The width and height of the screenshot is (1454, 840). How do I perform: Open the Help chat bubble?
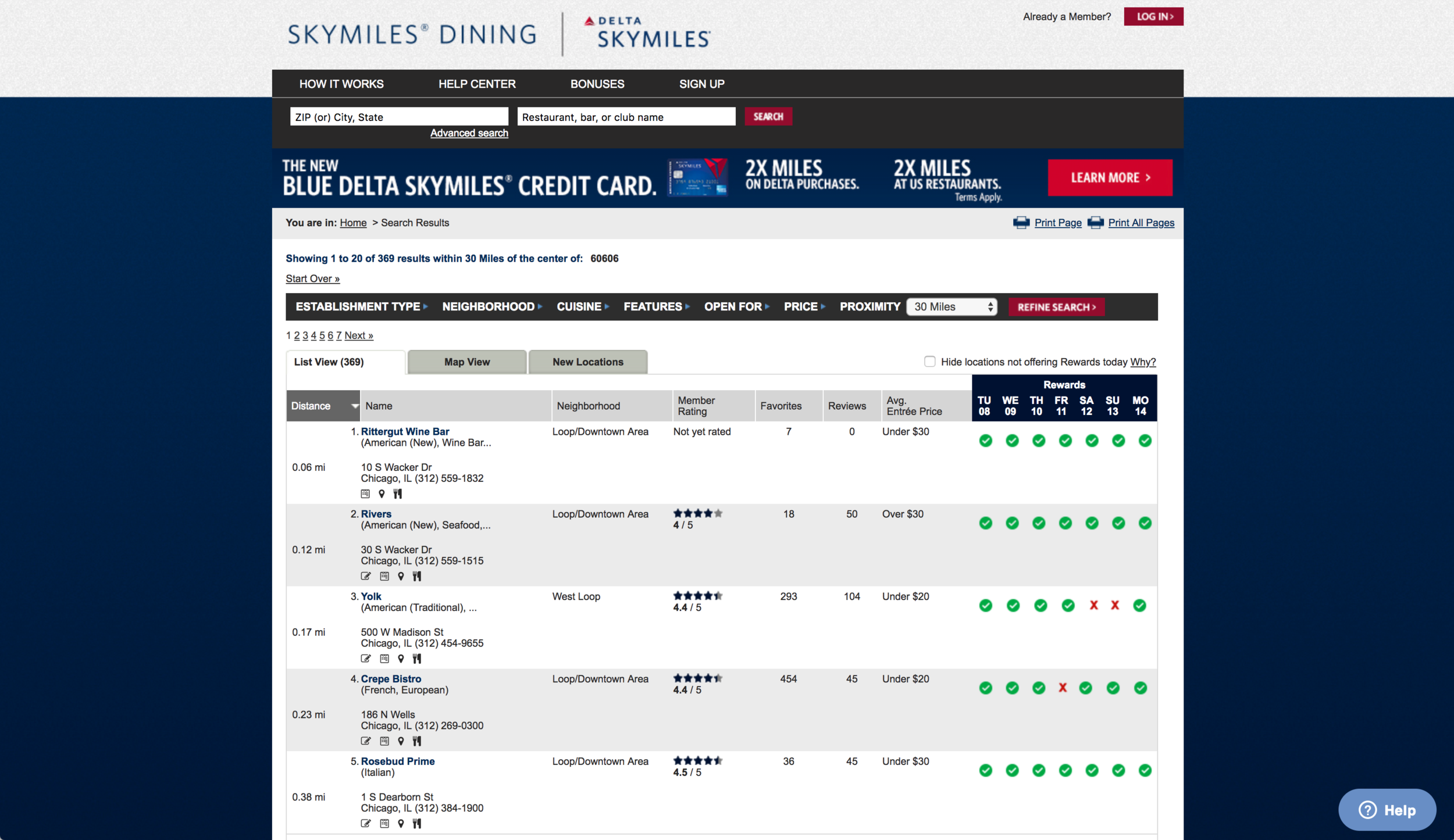pos(1387,810)
